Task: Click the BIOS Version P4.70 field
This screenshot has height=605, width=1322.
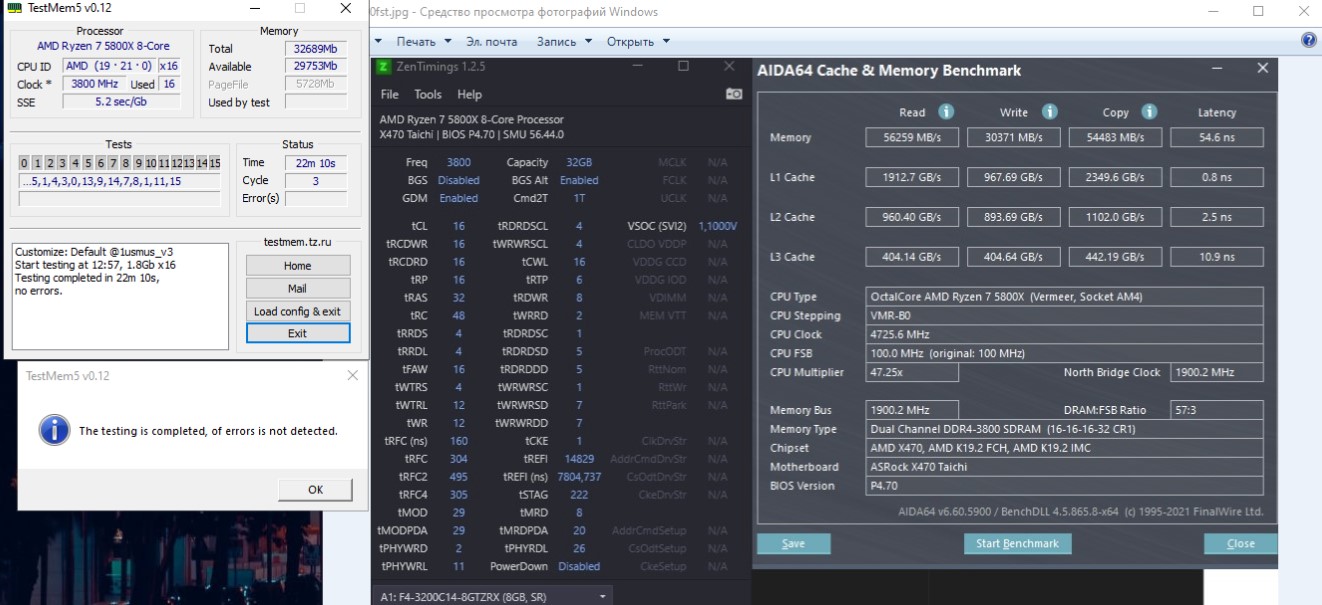Action: pyautogui.click(x=1065, y=486)
